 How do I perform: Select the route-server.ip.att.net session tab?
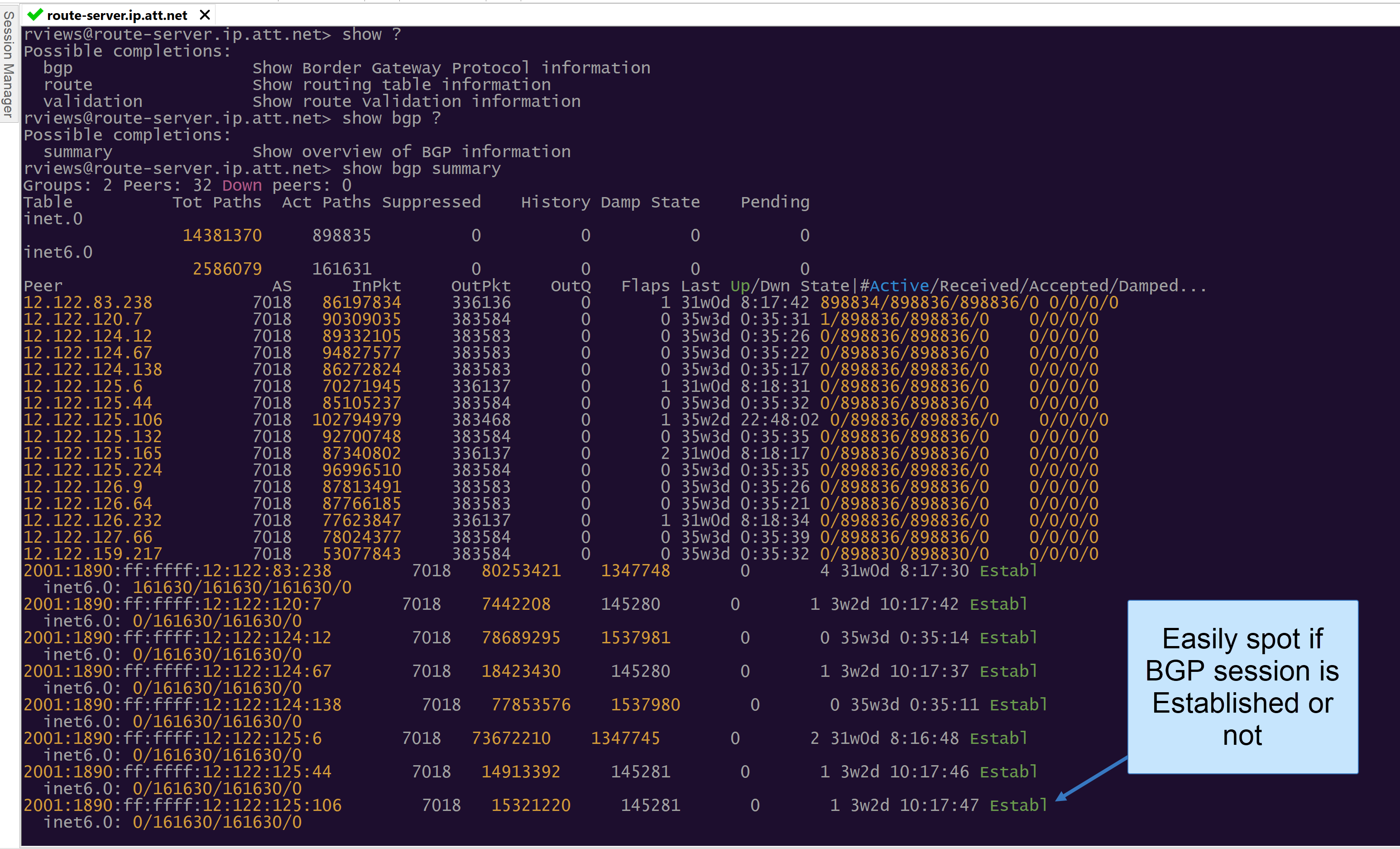pyautogui.click(x=116, y=15)
